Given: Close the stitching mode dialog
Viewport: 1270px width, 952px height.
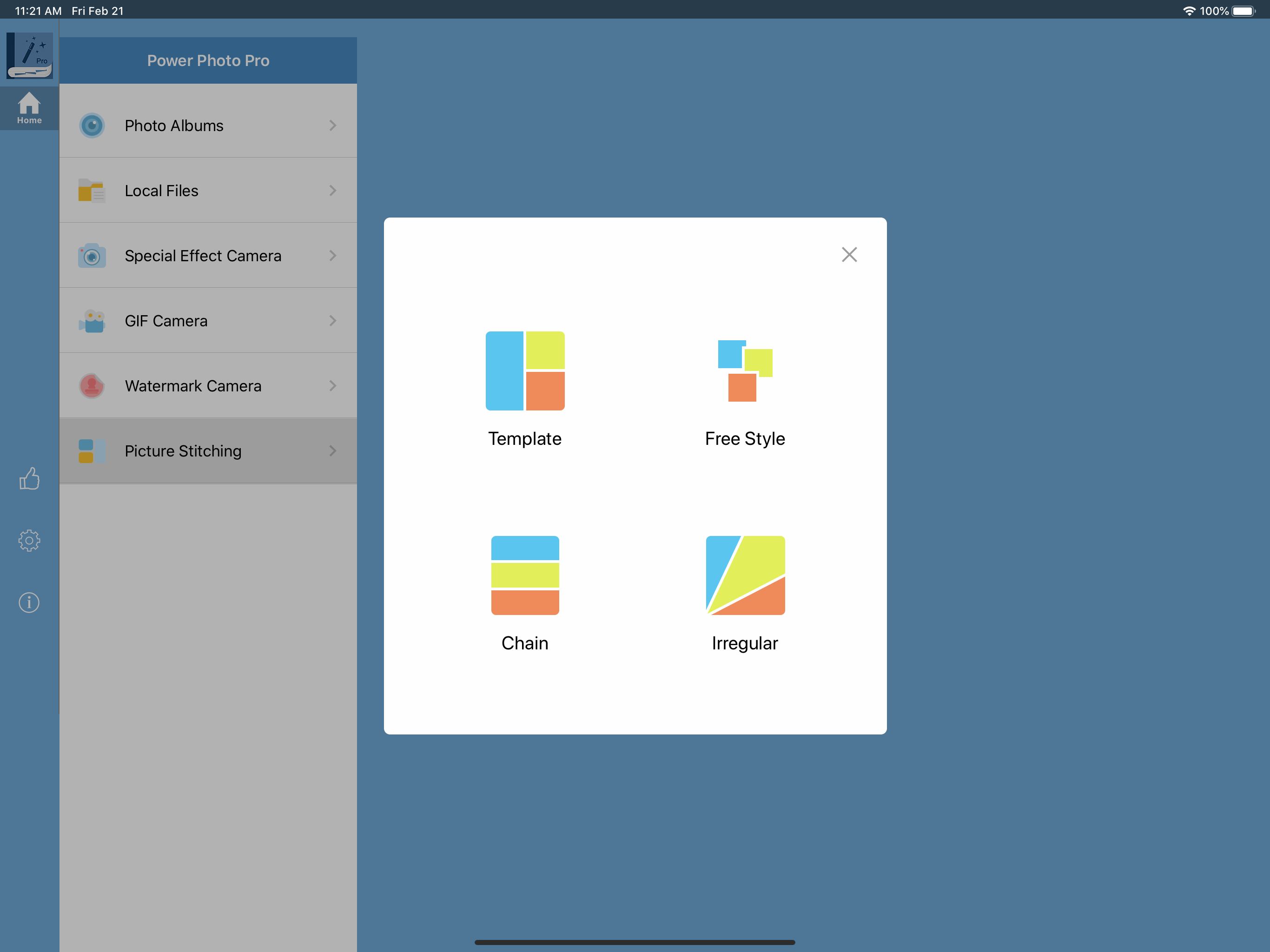Looking at the screenshot, I should [x=849, y=254].
